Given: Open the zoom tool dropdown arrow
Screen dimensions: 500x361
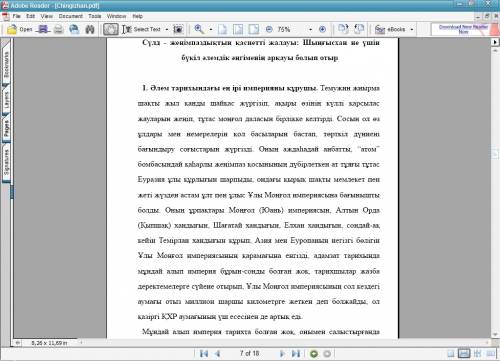Looking at the screenshot, I should pyautogui.click(x=211, y=29).
